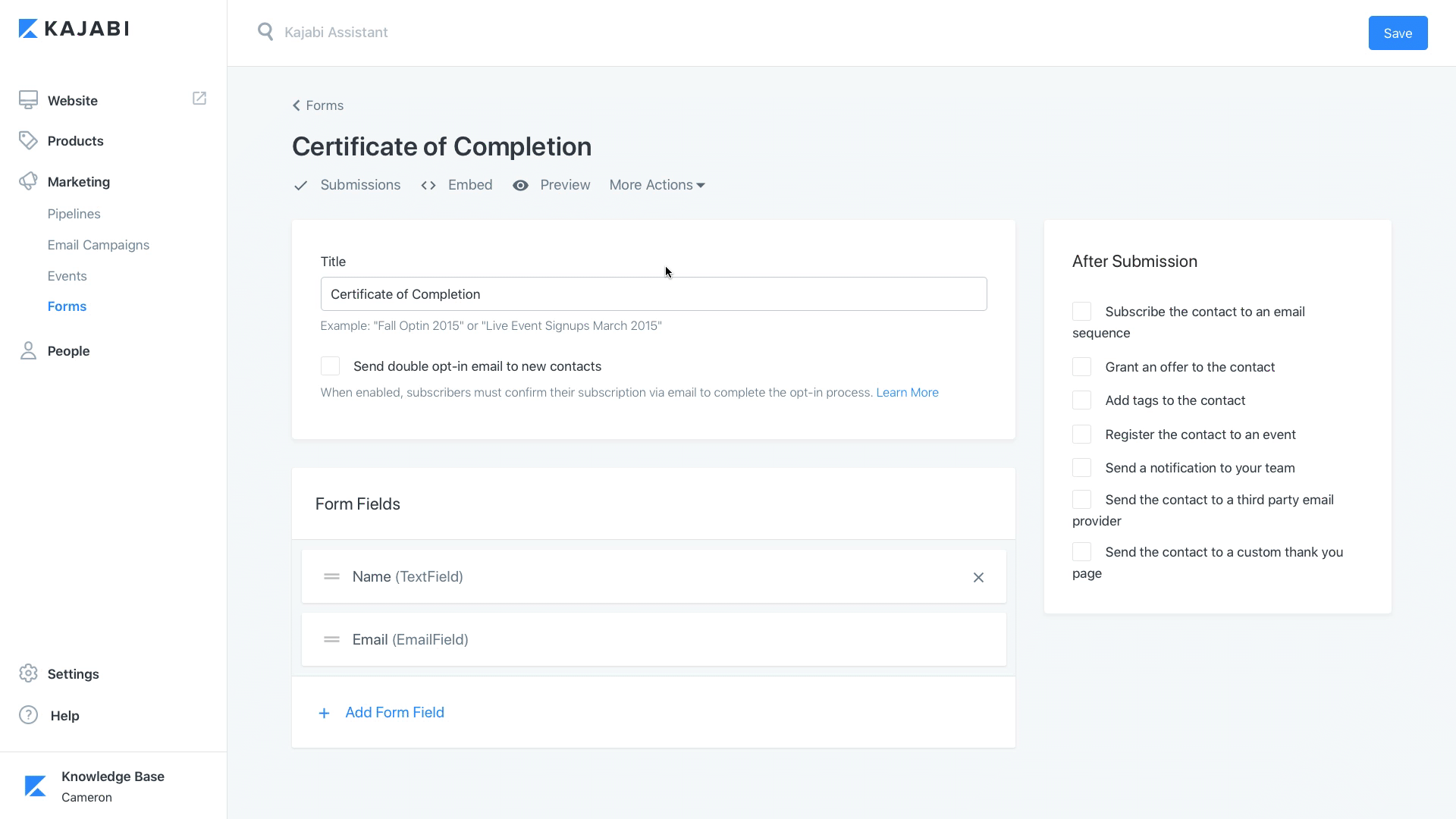Click the Preview eye icon
The image size is (1456, 819).
[x=520, y=186]
